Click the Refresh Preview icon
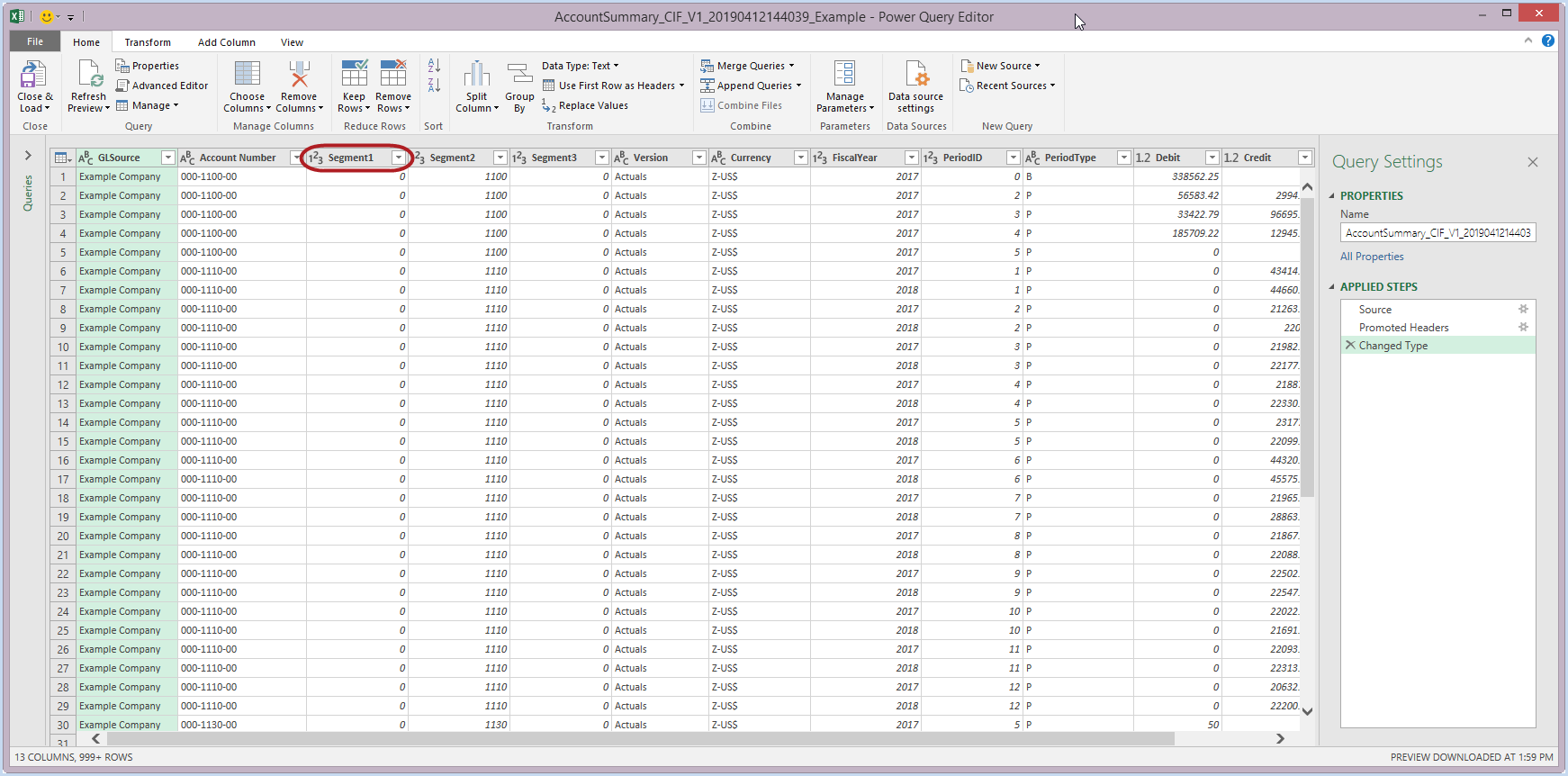Image resolution: width=1568 pixels, height=776 pixels. click(x=89, y=74)
